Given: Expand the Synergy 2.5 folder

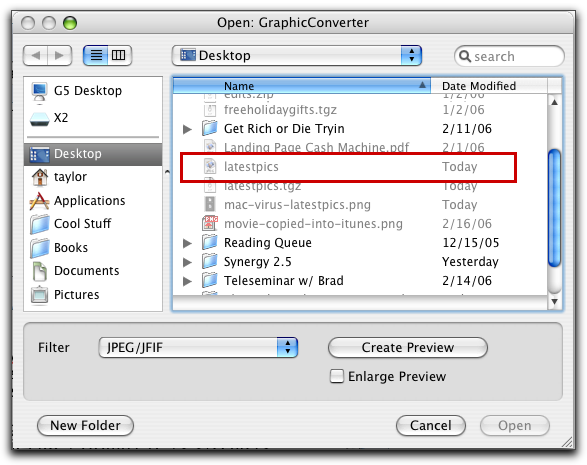Looking at the screenshot, I should [x=188, y=262].
